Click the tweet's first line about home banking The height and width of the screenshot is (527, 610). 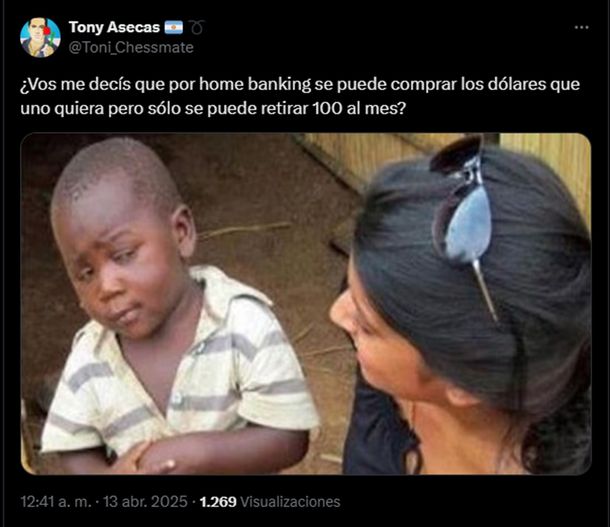pyautogui.click(x=300, y=84)
